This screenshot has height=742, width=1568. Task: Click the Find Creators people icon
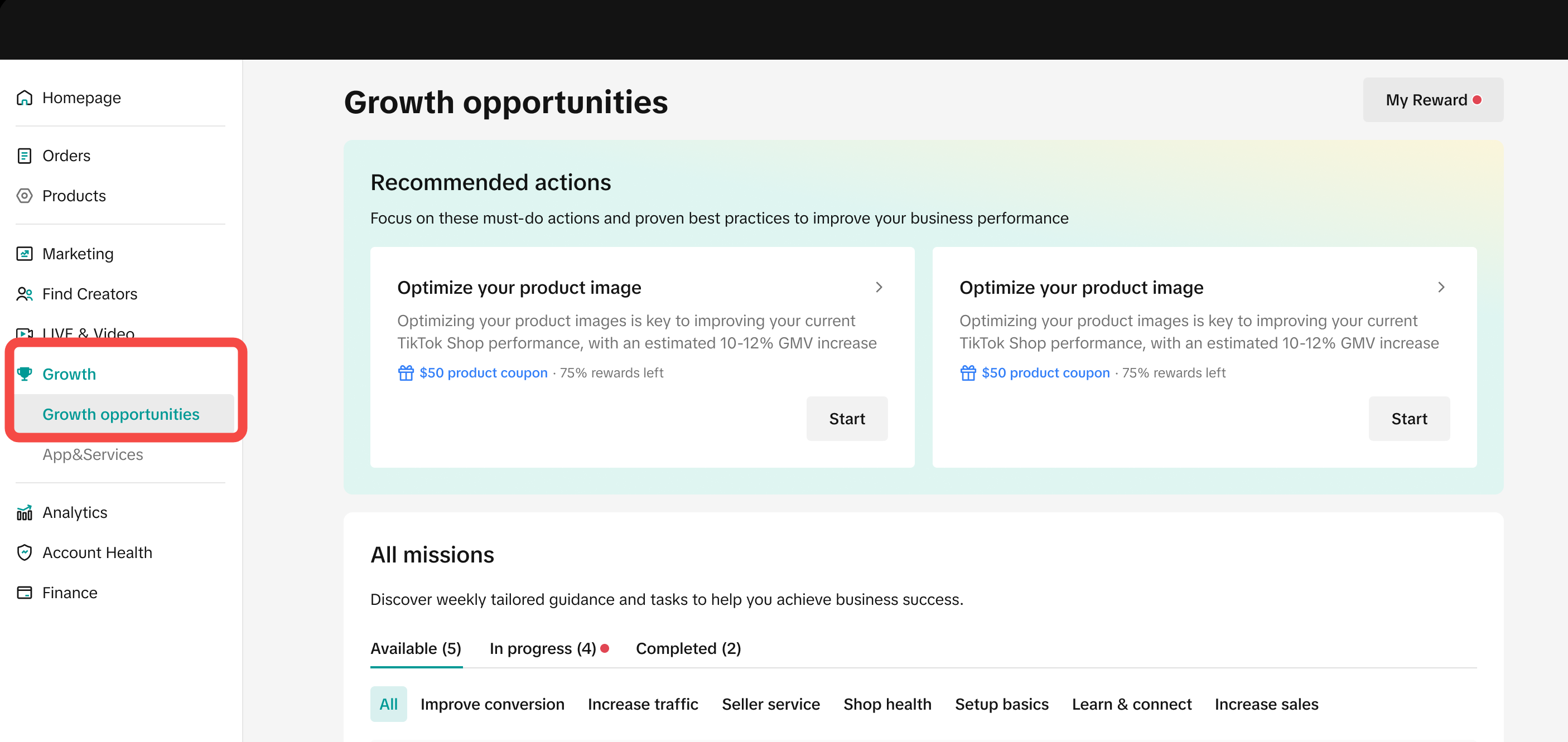[x=25, y=294]
